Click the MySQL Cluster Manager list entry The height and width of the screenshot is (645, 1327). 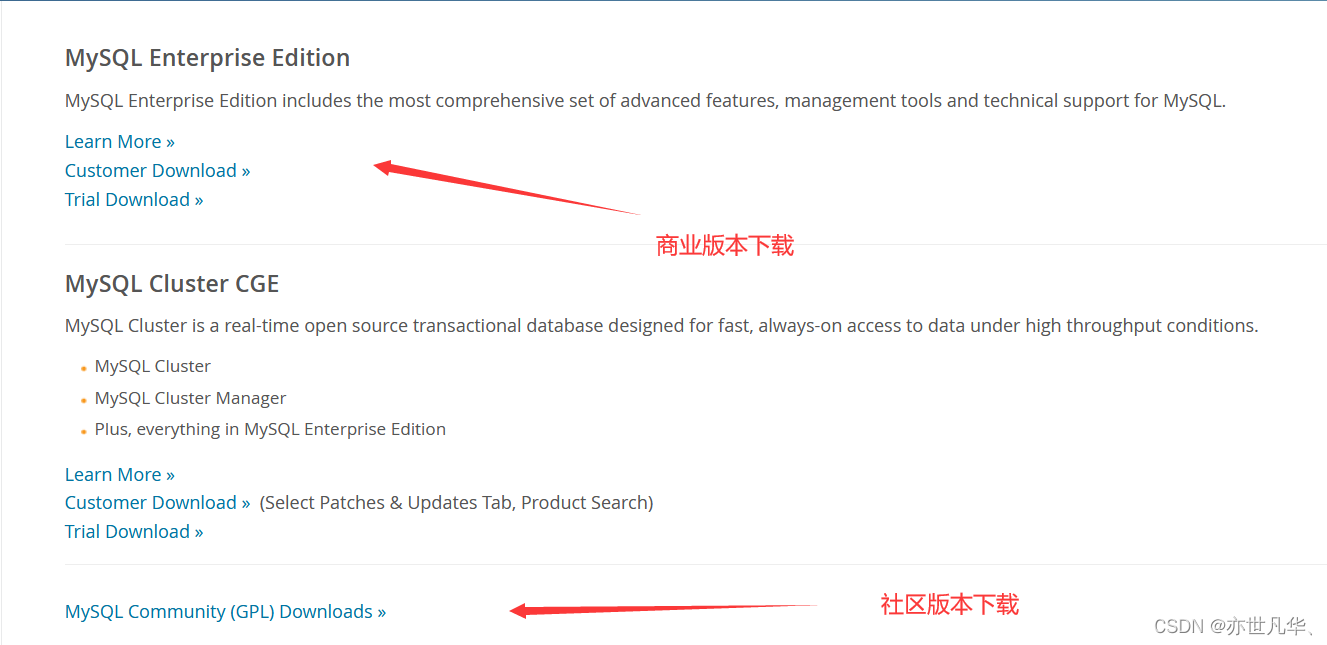190,398
